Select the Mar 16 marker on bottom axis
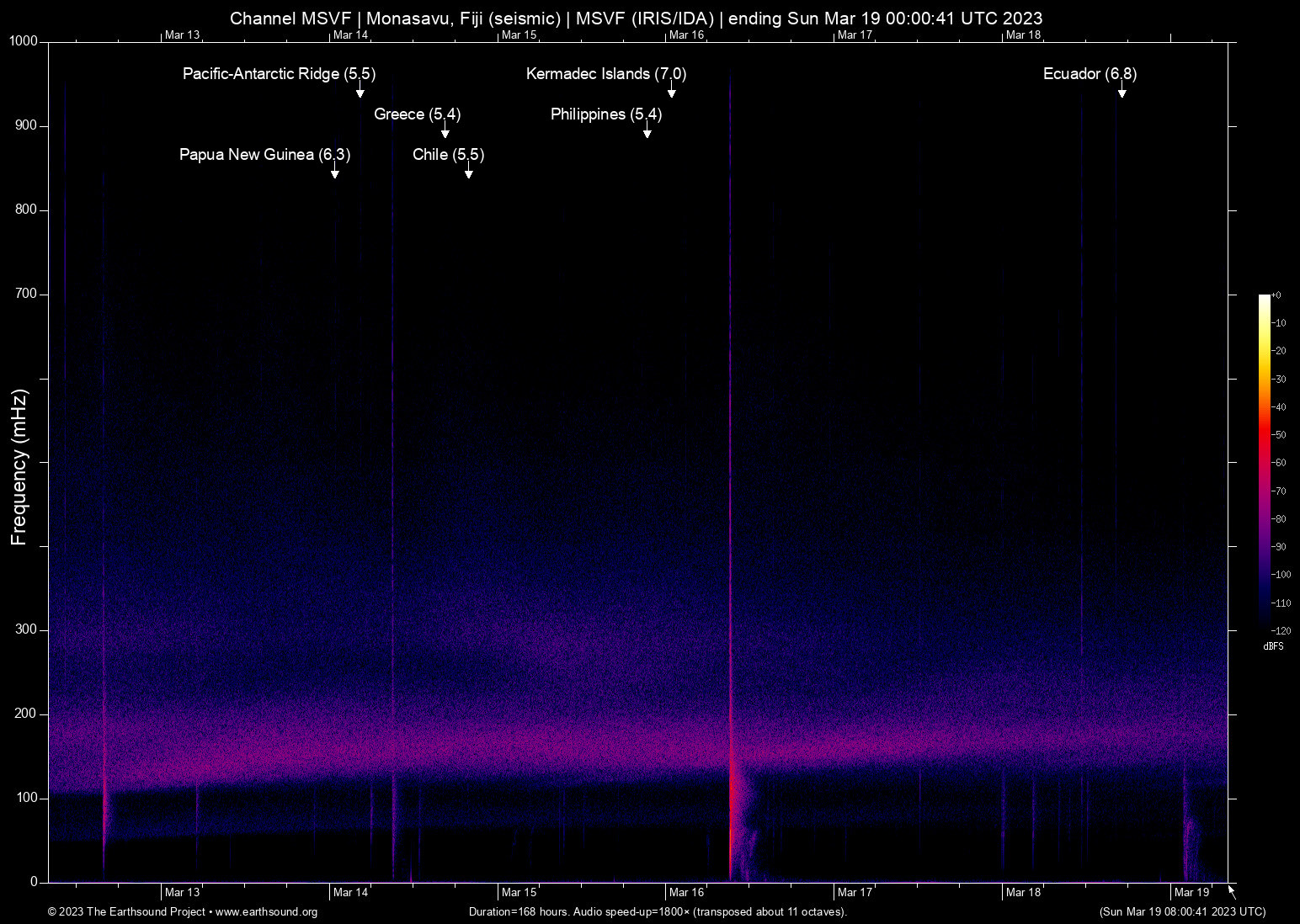1300x924 pixels. (x=686, y=893)
